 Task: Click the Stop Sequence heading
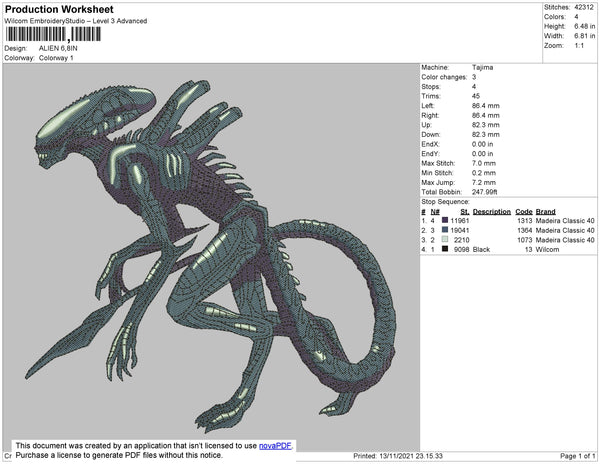pyautogui.click(x=445, y=202)
